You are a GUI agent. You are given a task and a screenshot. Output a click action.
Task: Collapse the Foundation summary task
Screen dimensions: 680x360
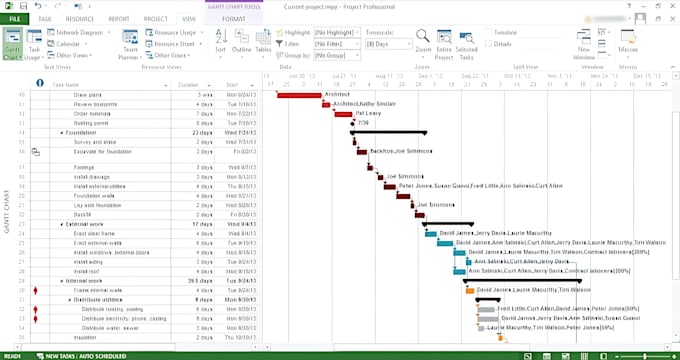point(62,133)
